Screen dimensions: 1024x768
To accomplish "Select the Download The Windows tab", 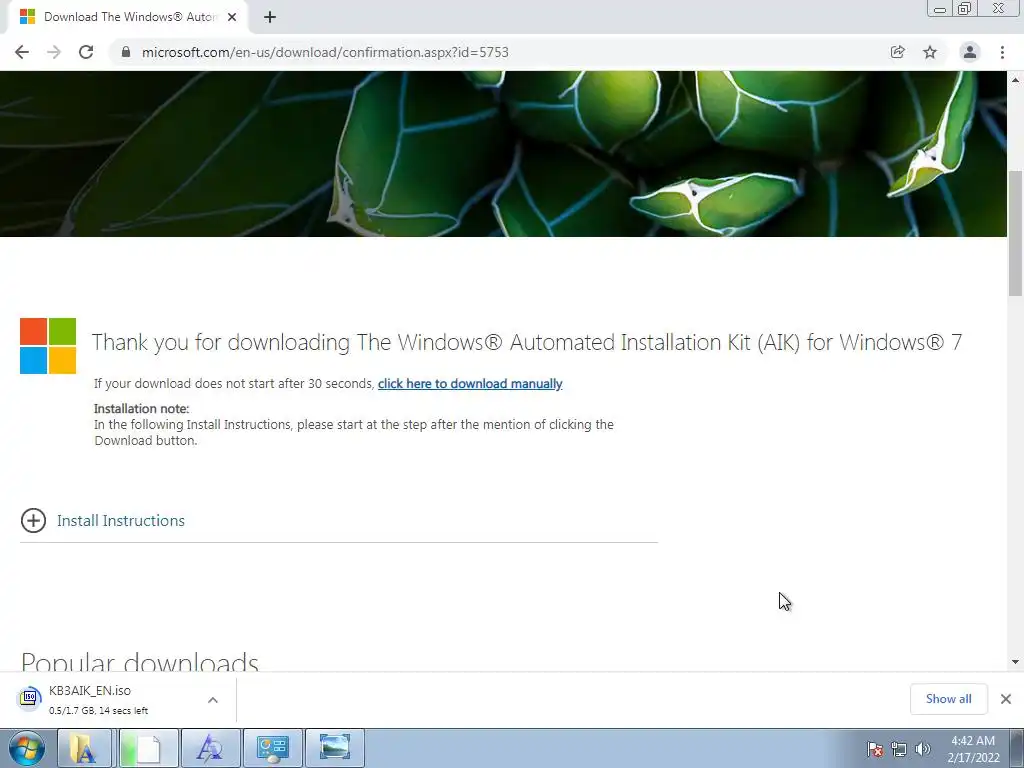I will [x=128, y=17].
